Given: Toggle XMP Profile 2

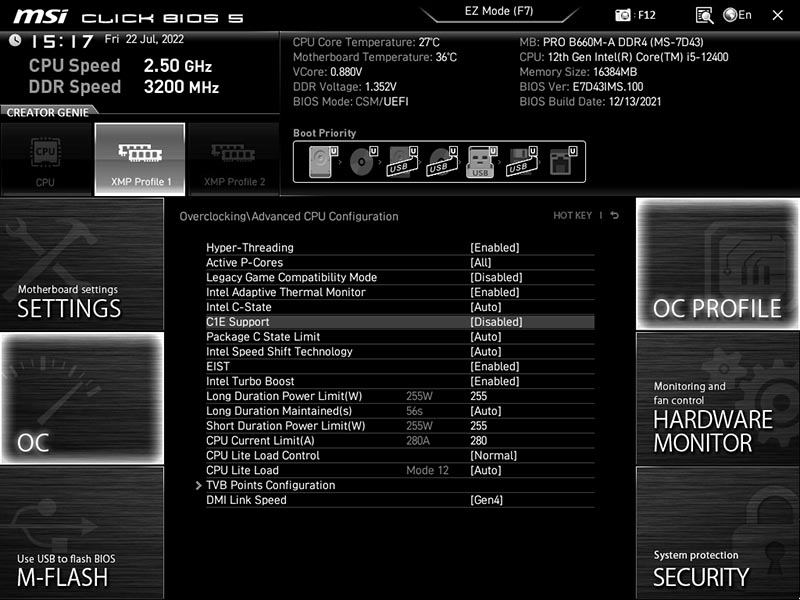Looking at the screenshot, I should pos(234,160).
